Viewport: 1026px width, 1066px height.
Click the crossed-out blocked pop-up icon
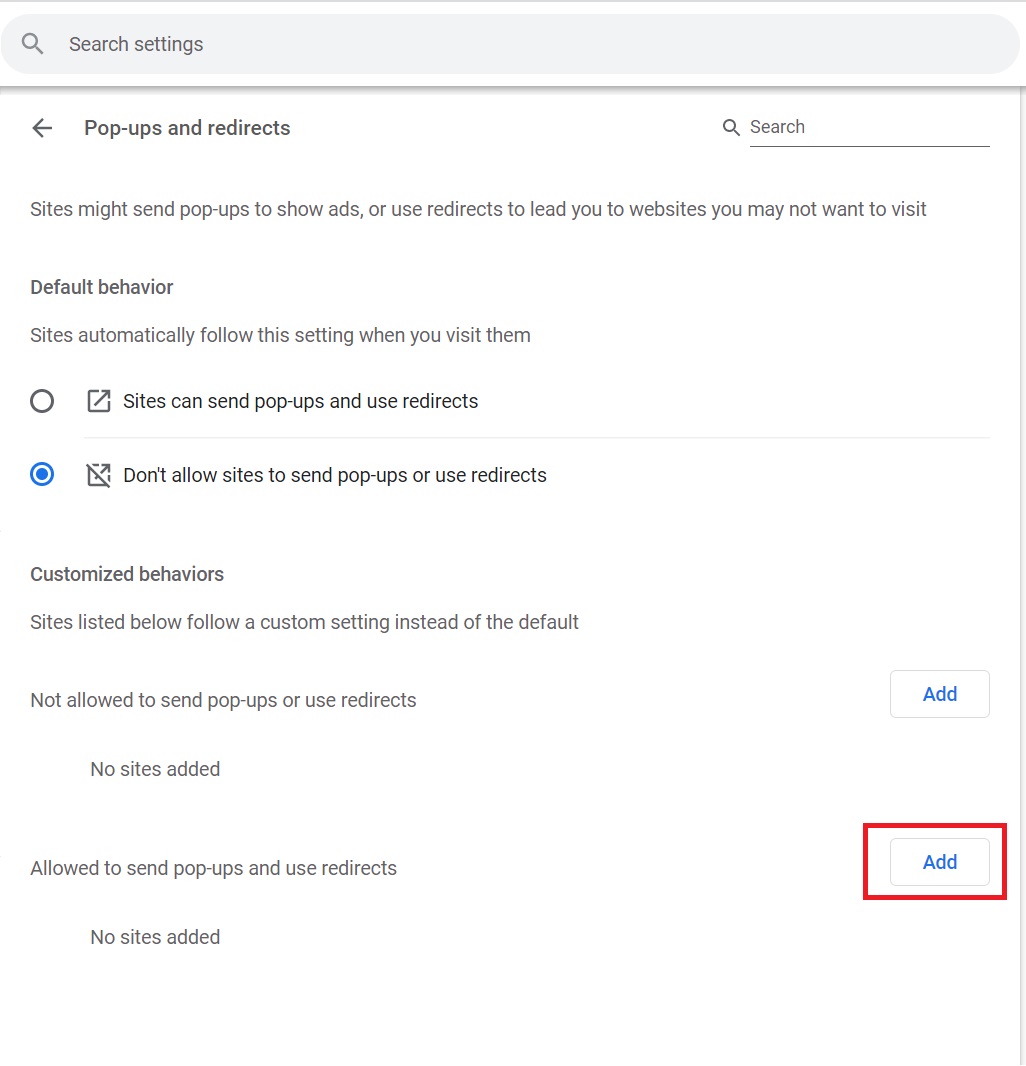98,475
